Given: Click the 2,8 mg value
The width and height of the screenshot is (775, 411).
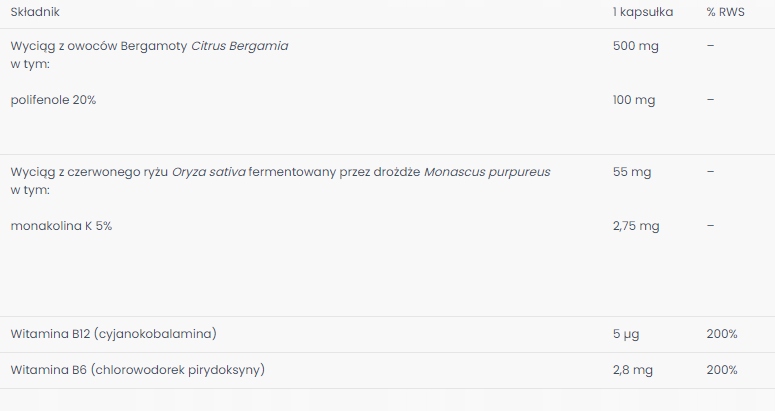Looking at the screenshot, I should click(x=633, y=370).
